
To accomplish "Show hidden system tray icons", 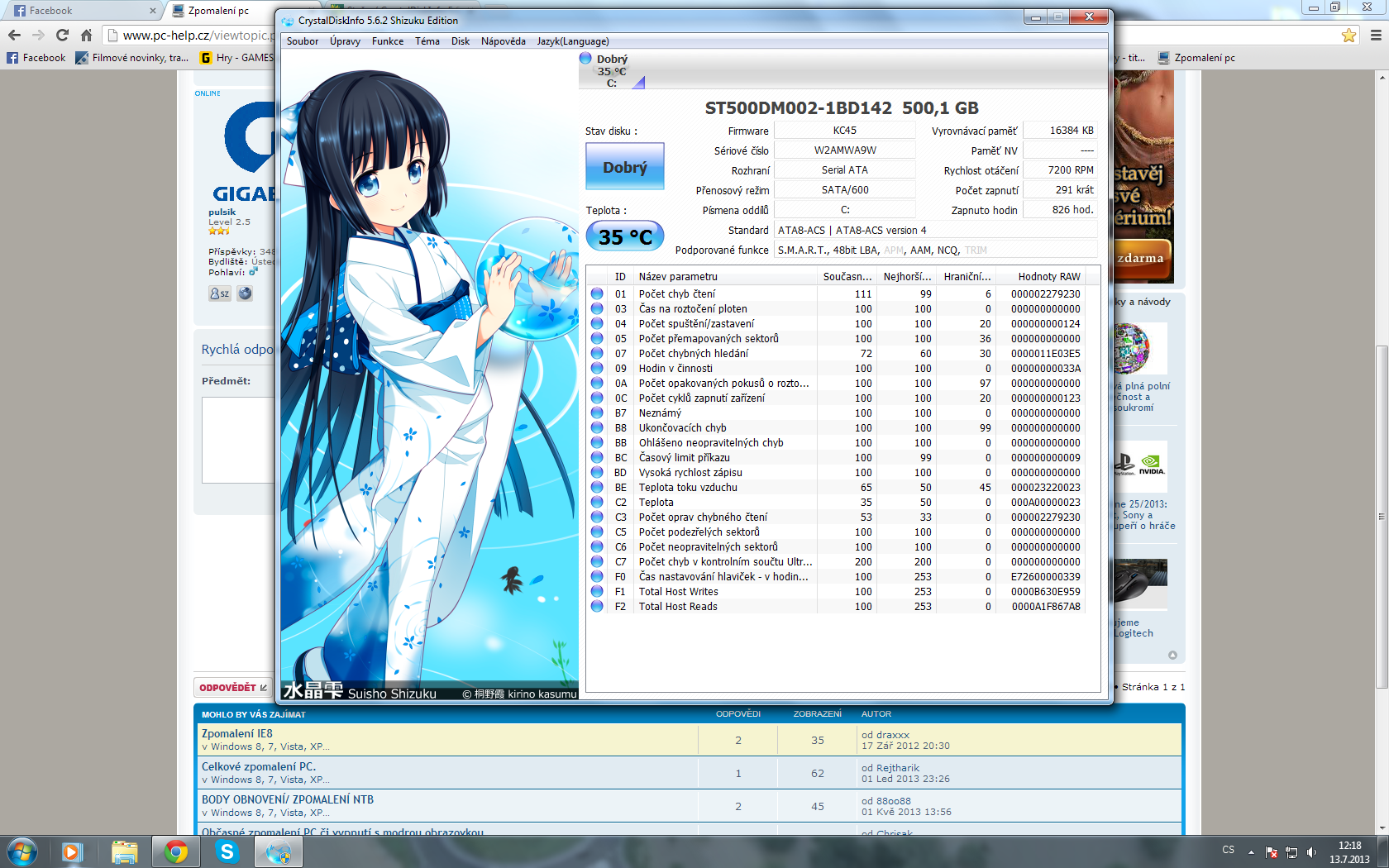I will [x=1251, y=852].
